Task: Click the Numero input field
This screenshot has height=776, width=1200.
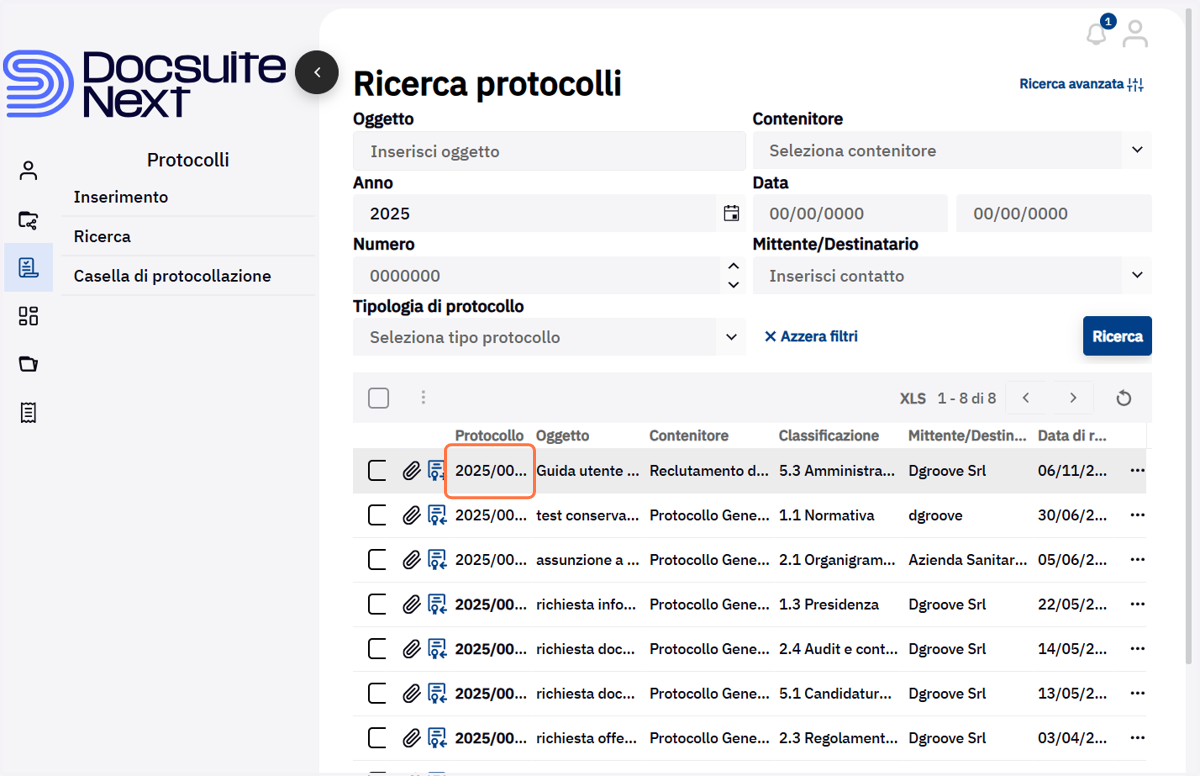Action: pos(536,275)
